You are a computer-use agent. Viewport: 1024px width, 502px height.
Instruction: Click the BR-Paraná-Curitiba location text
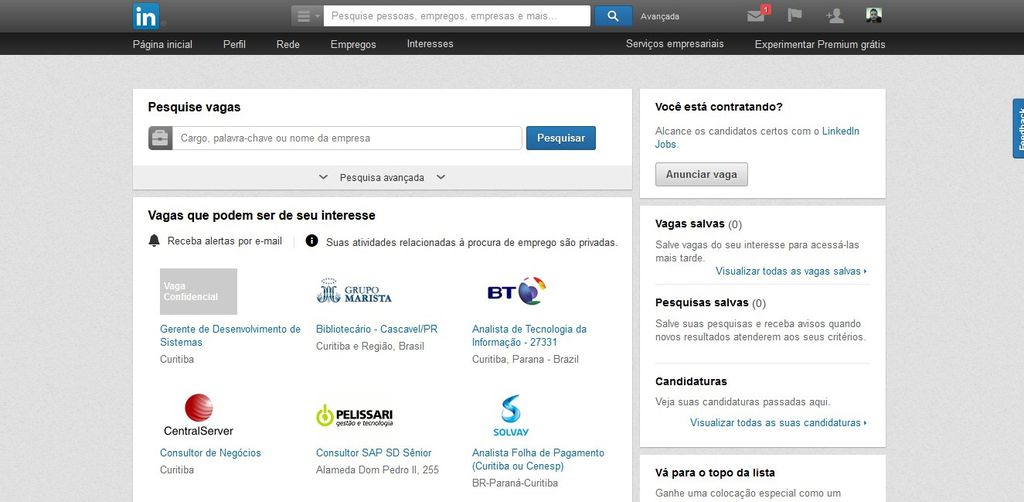pos(515,483)
